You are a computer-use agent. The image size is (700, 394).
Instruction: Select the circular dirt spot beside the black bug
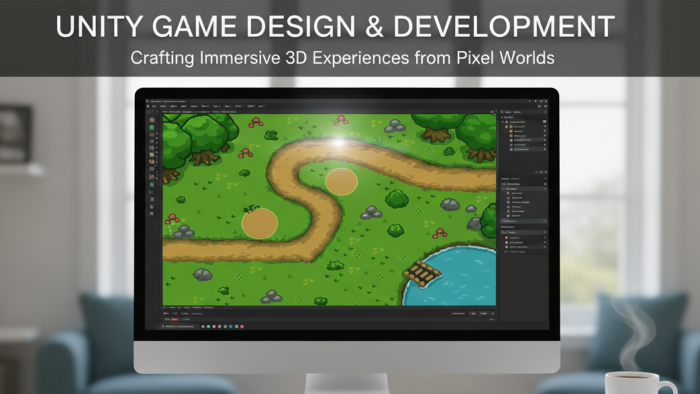259,223
